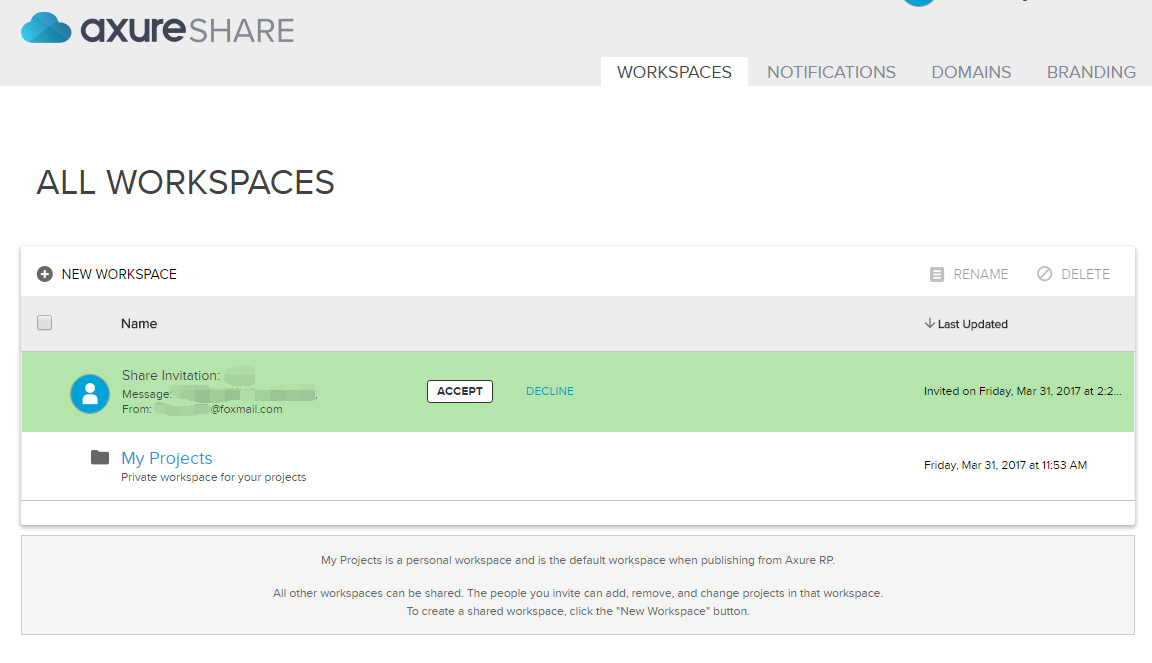Click 'Friday, Mar 31, 2017 at 11:53 AM' date
The width and height of the screenshot is (1152, 663).
[1005, 465]
